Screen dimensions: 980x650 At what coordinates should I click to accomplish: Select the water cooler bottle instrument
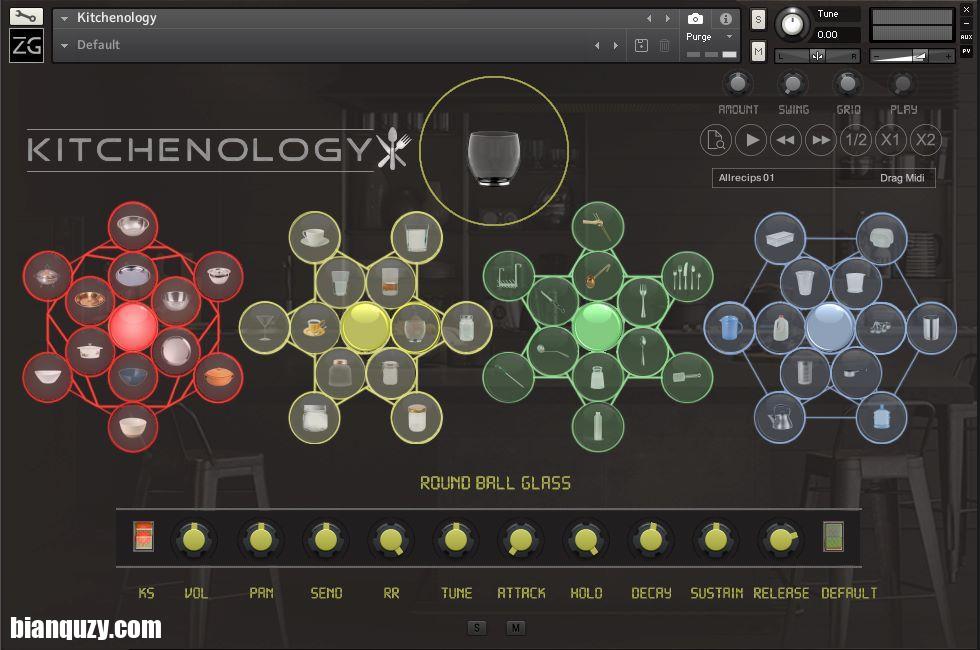pos(881,418)
